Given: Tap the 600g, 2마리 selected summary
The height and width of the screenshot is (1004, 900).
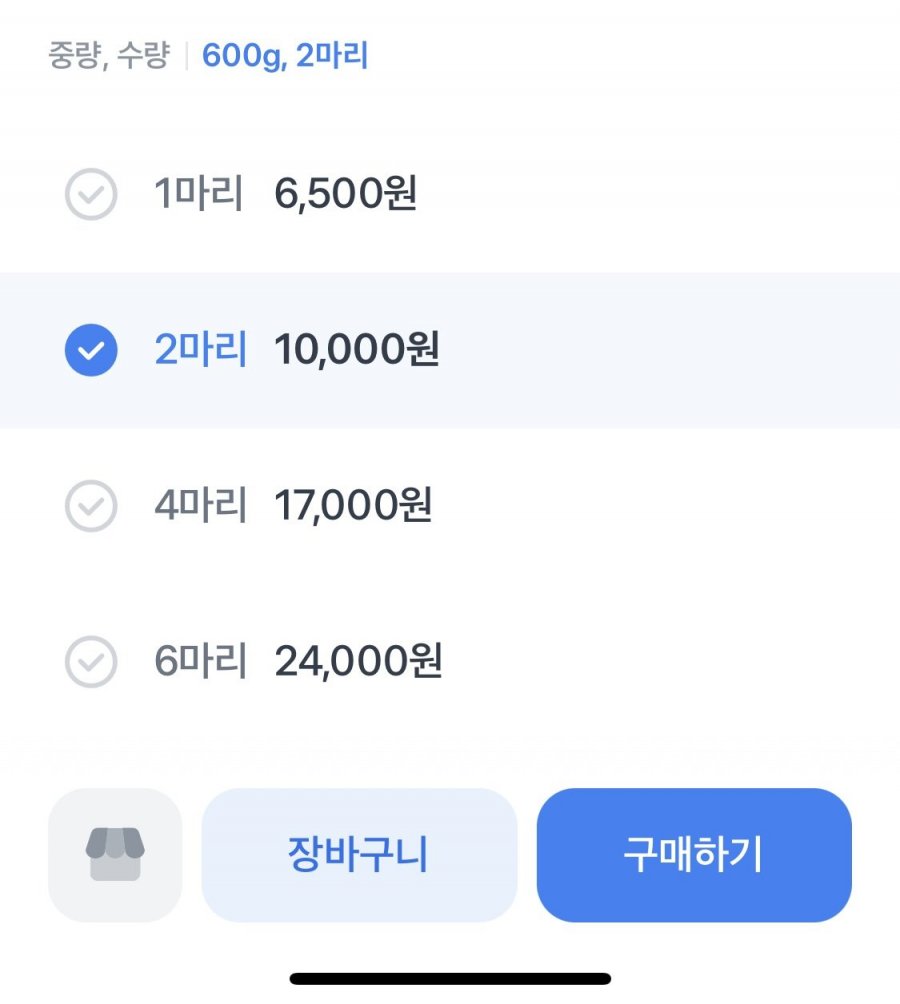Looking at the screenshot, I should click(x=285, y=56).
